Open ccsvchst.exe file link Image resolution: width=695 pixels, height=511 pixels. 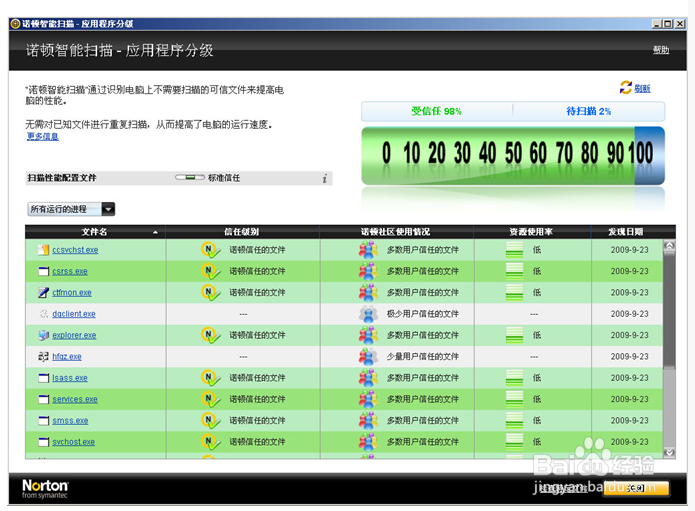coord(75,250)
